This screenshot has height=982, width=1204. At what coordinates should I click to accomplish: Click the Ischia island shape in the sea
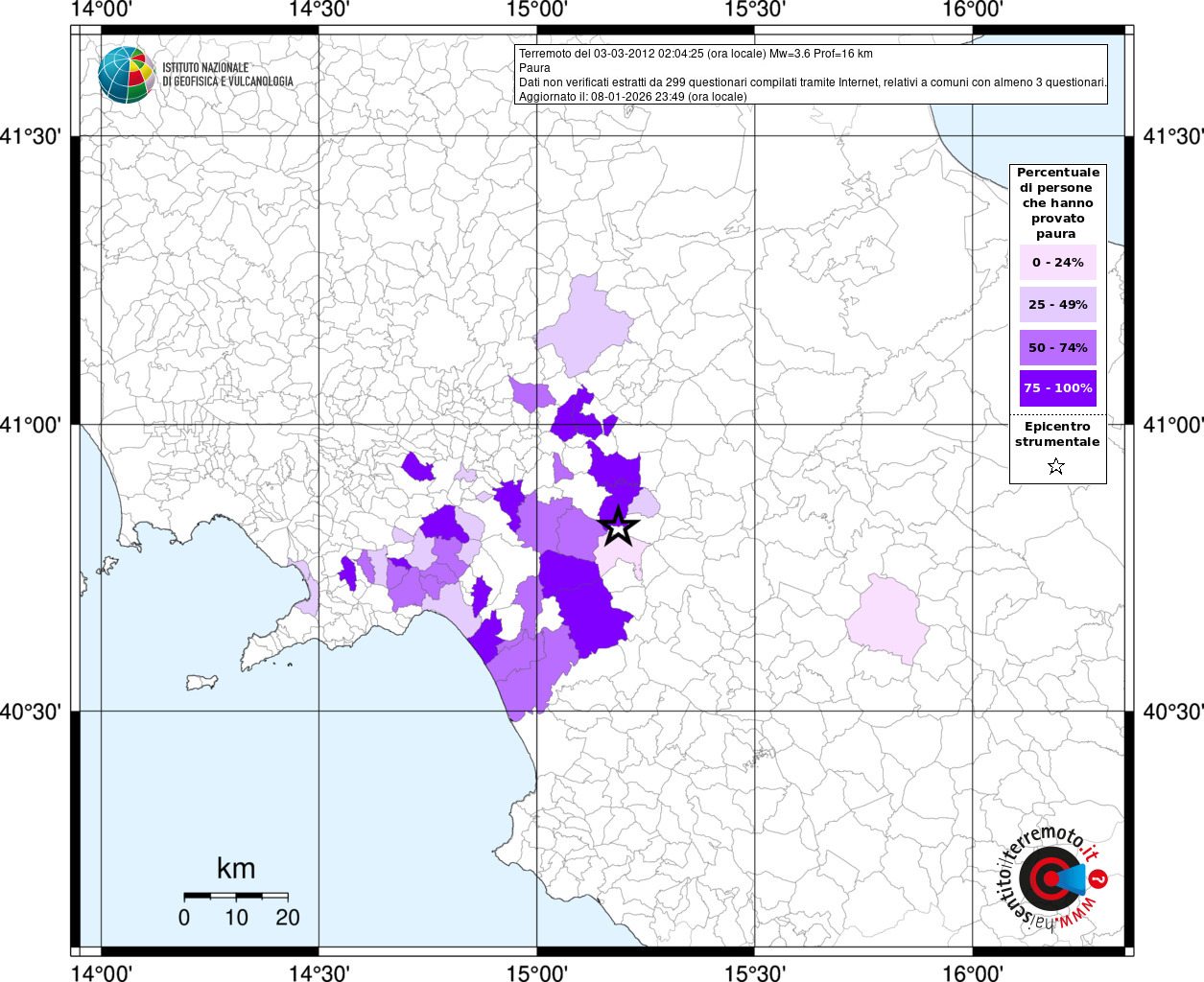[201, 682]
